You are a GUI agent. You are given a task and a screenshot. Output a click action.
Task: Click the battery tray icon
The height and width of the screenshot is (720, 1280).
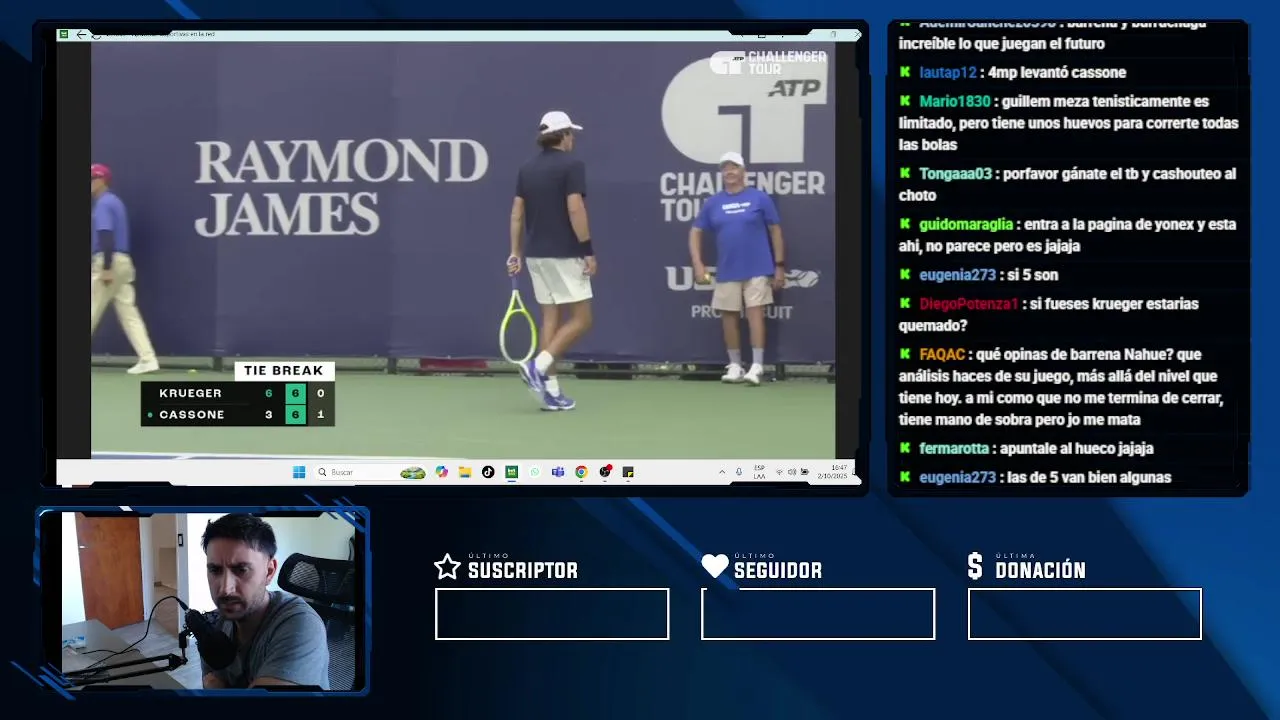click(x=804, y=472)
